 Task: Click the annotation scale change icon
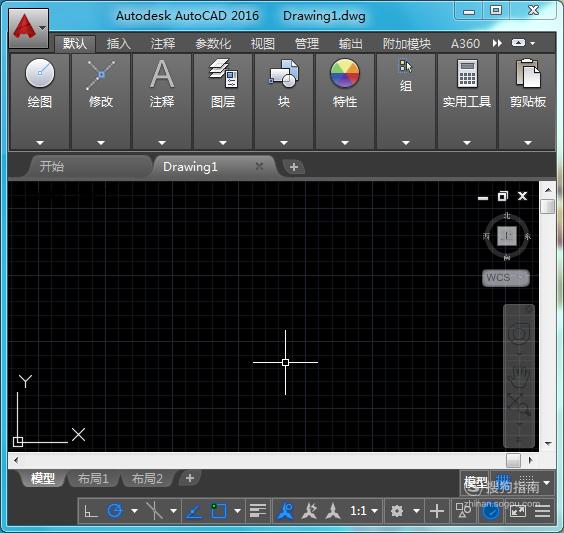[333, 511]
